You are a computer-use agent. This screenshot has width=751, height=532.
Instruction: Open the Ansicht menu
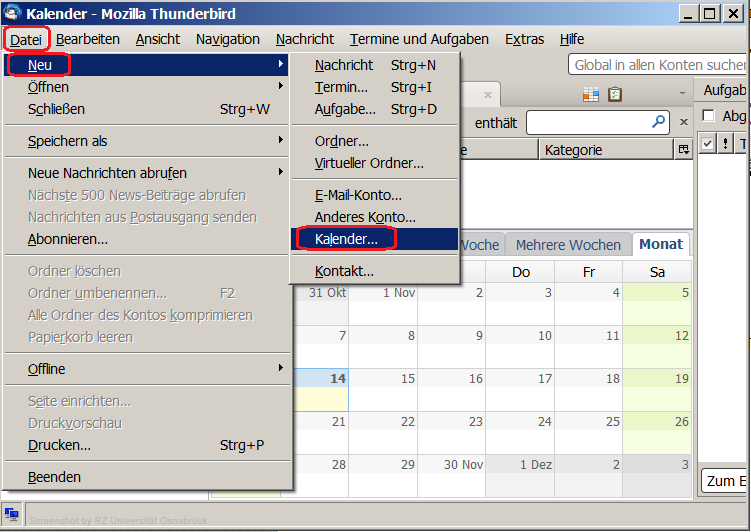pyautogui.click(x=158, y=39)
